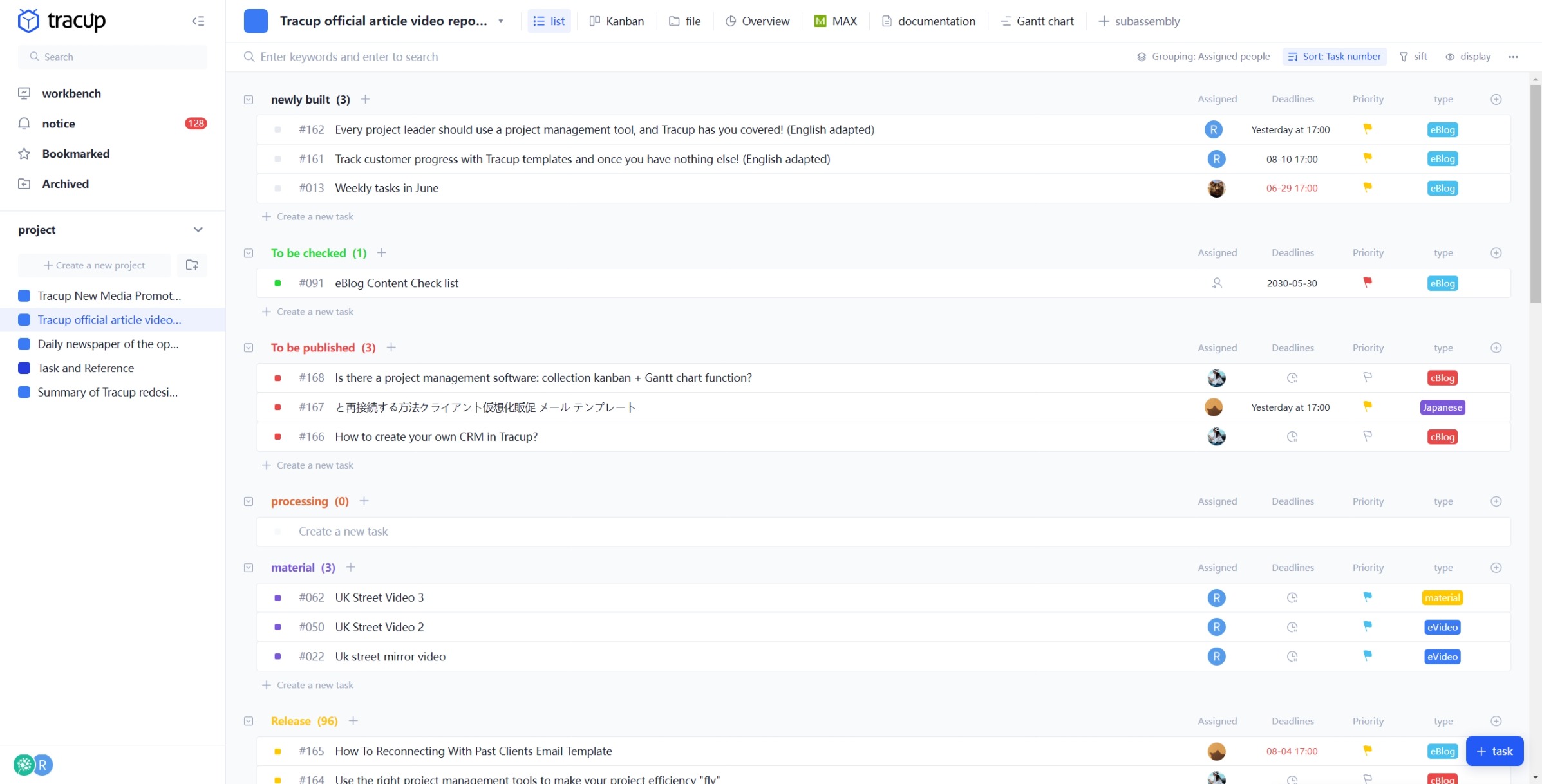Add a task to the processing group

(x=364, y=501)
